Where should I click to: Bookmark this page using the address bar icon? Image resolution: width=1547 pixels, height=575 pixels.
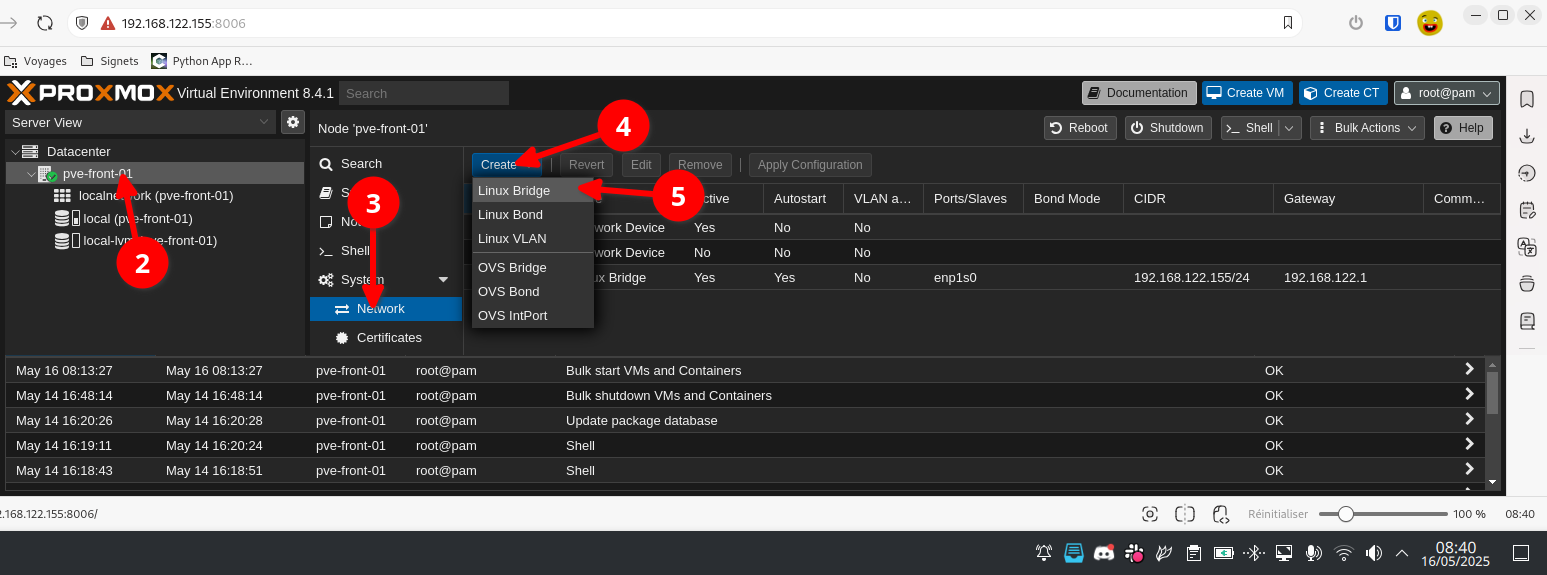point(1289,23)
